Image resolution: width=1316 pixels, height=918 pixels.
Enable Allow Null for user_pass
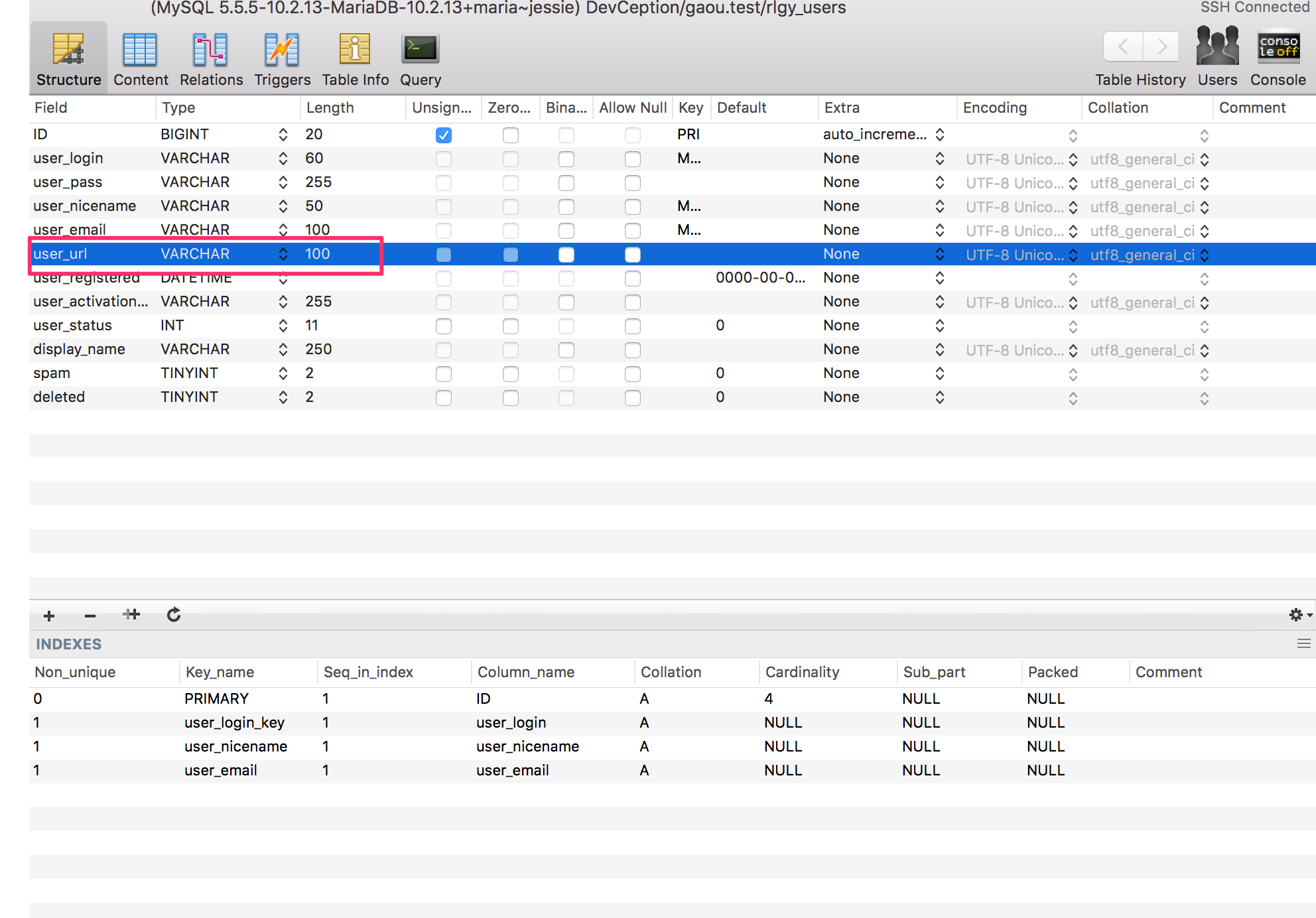[x=633, y=183]
